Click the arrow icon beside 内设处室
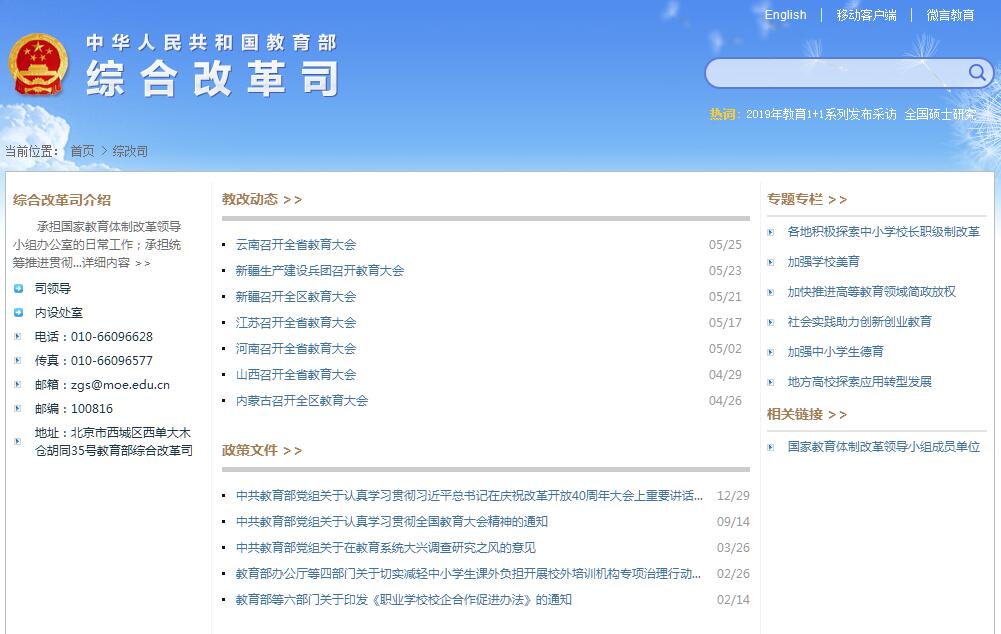 tap(18, 313)
